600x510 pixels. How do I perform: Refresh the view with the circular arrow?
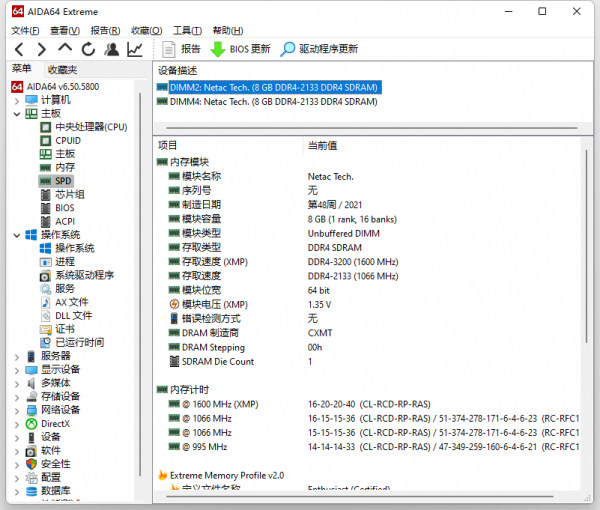[88, 49]
